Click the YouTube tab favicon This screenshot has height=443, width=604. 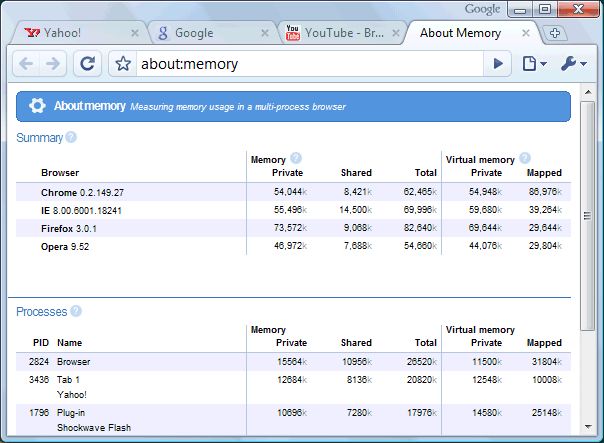point(293,33)
